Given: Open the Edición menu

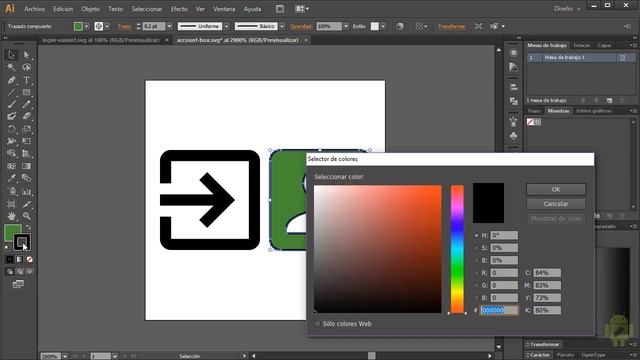Looking at the screenshot, I should click(63, 9).
